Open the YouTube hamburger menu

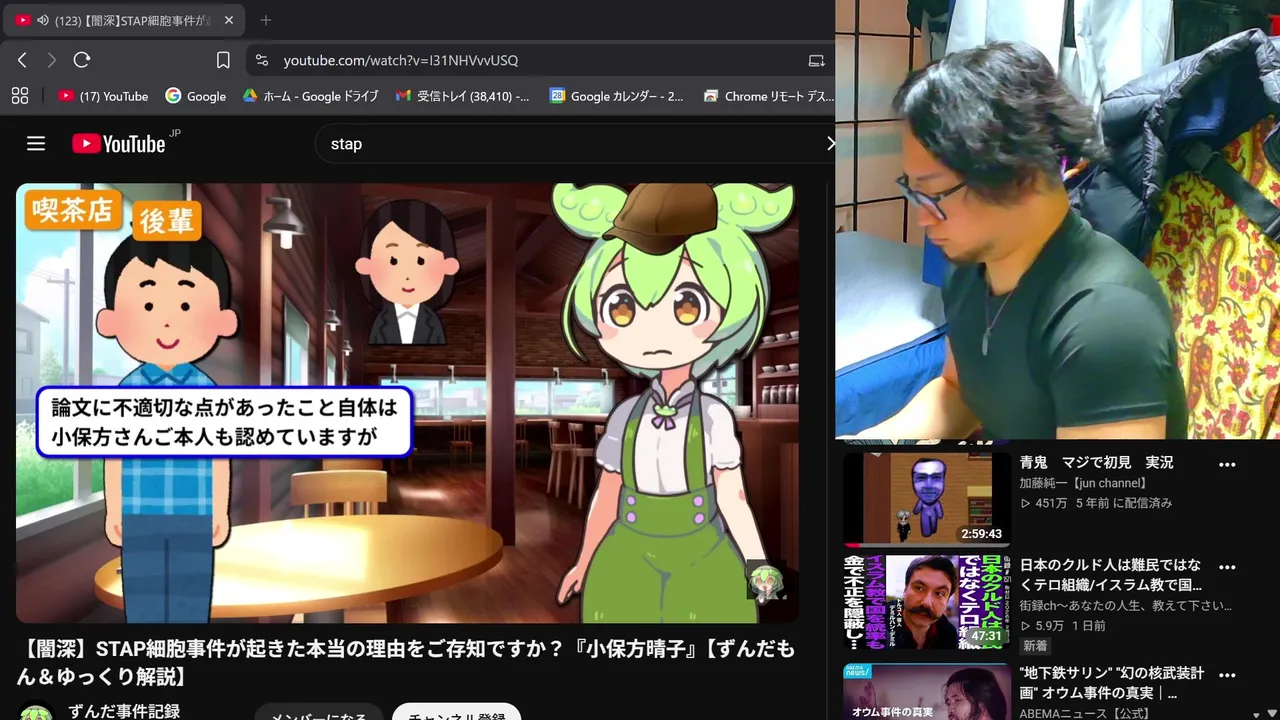click(36, 143)
